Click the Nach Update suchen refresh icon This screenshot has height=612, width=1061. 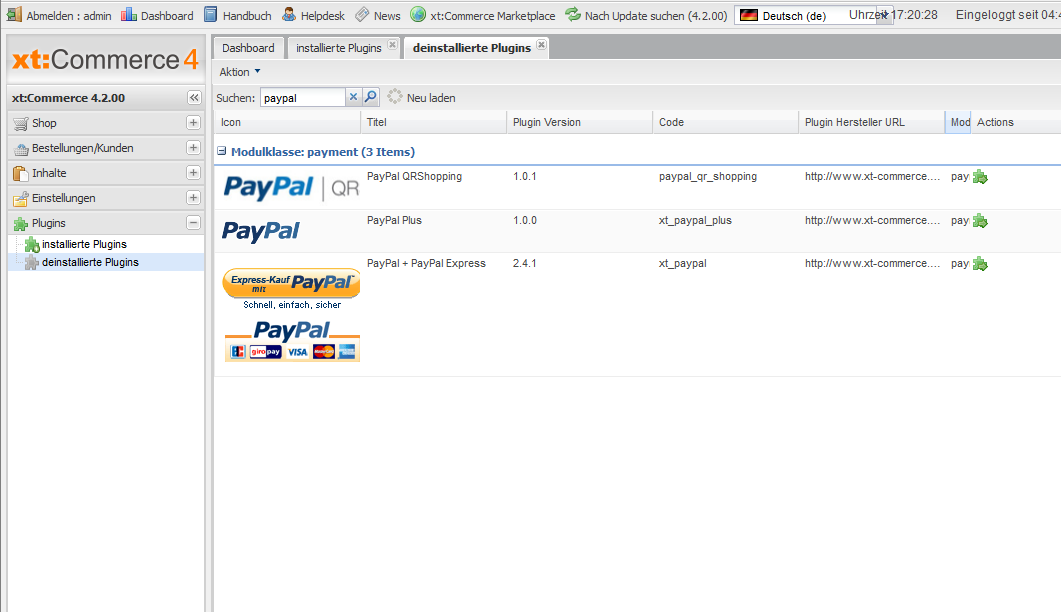pos(573,14)
